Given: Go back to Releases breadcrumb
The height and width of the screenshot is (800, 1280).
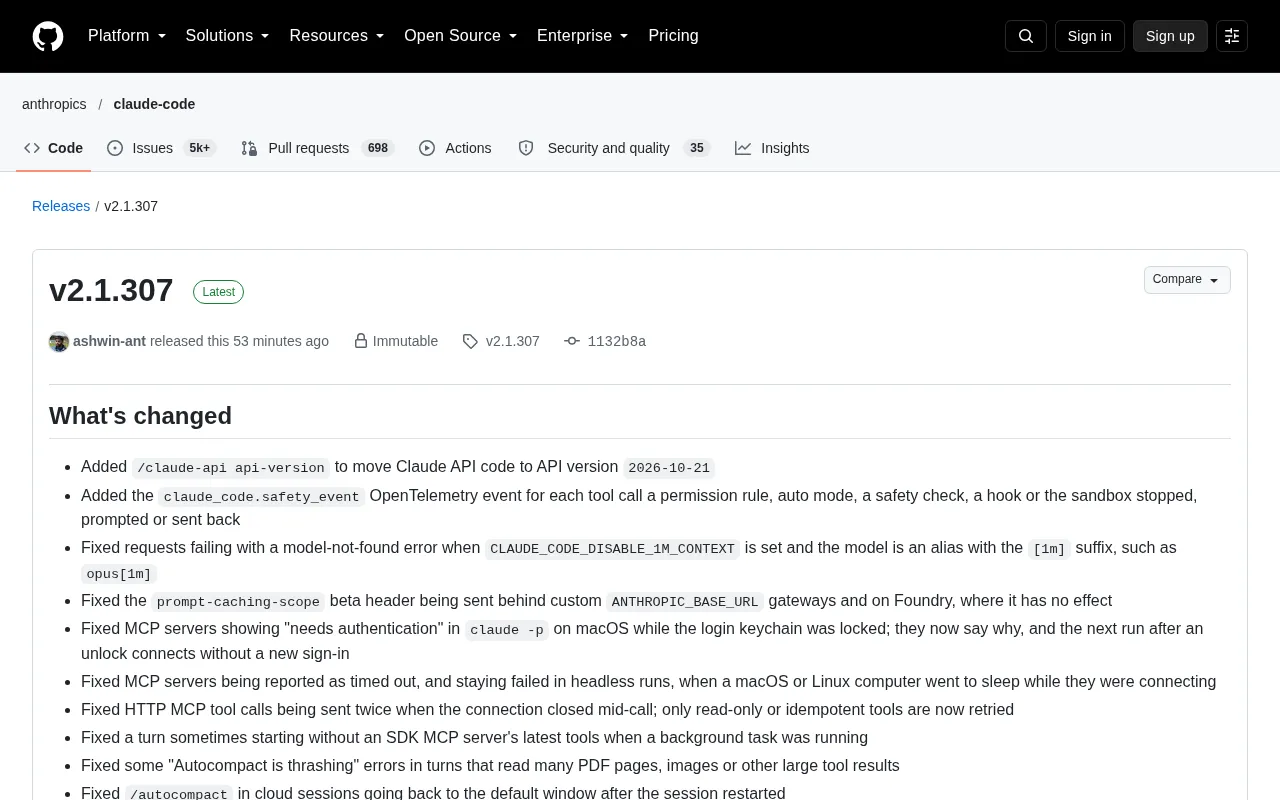Looking at the screenshot, I should coord(61,206).
